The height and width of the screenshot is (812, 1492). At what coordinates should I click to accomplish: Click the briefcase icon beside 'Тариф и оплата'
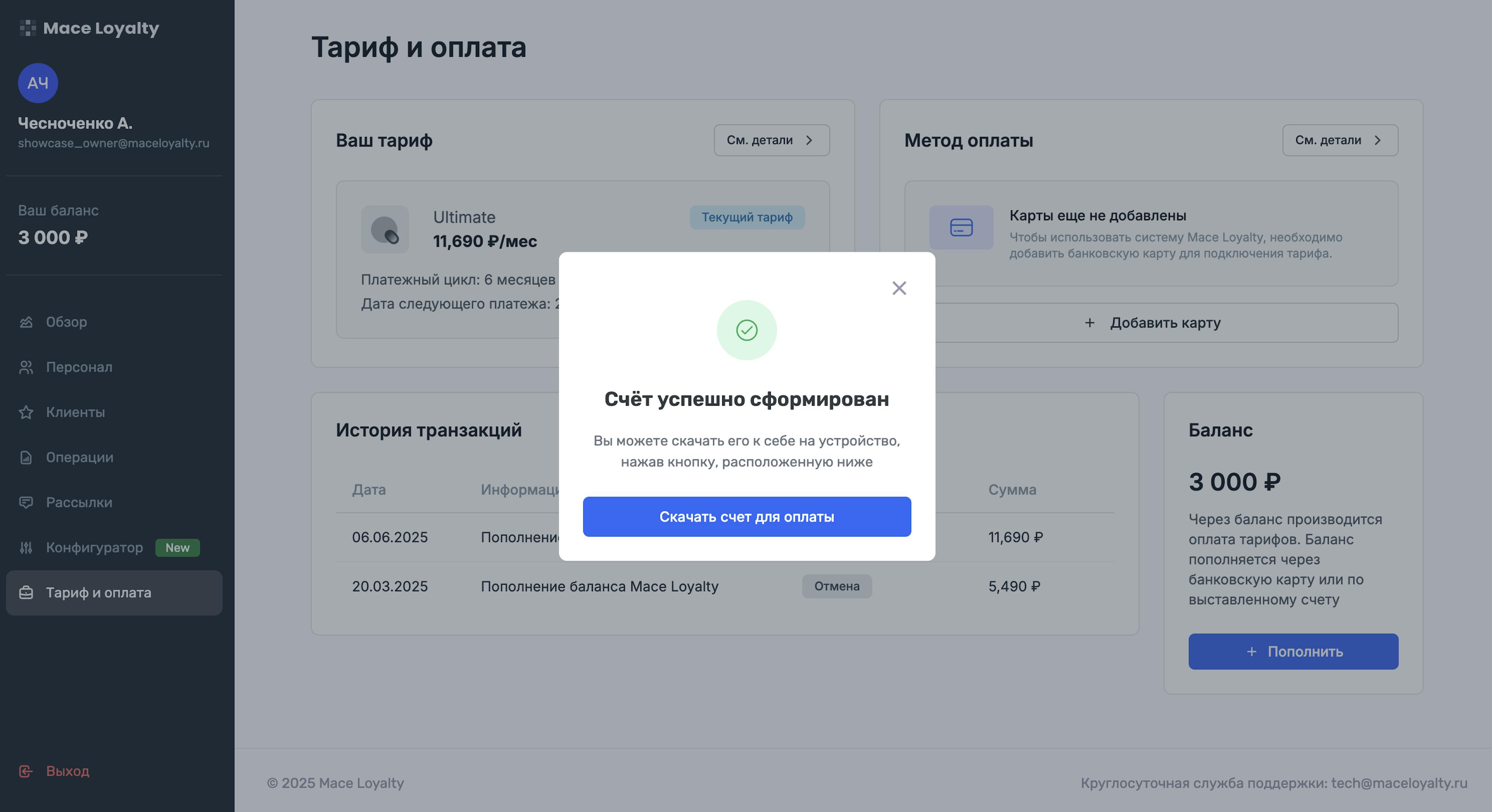click(x=26, y=593)
